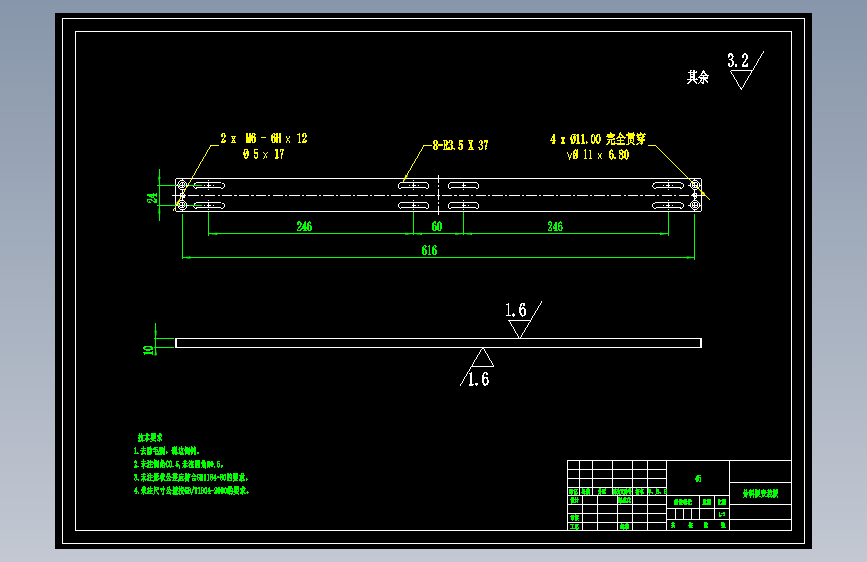
Task: Click the '10' thickness dimension value
Action: [x=148, y=350]
